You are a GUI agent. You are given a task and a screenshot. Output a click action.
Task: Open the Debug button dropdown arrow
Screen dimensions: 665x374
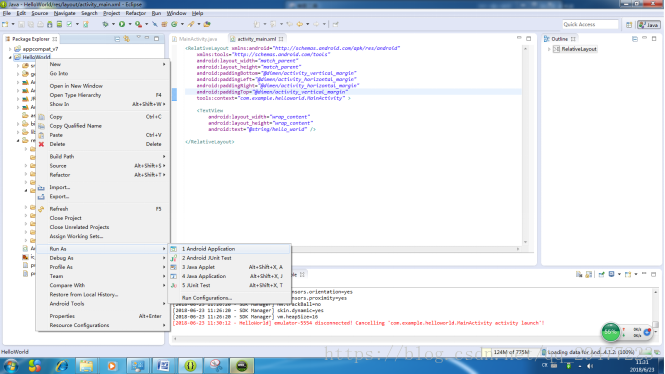tap(113, 24)
